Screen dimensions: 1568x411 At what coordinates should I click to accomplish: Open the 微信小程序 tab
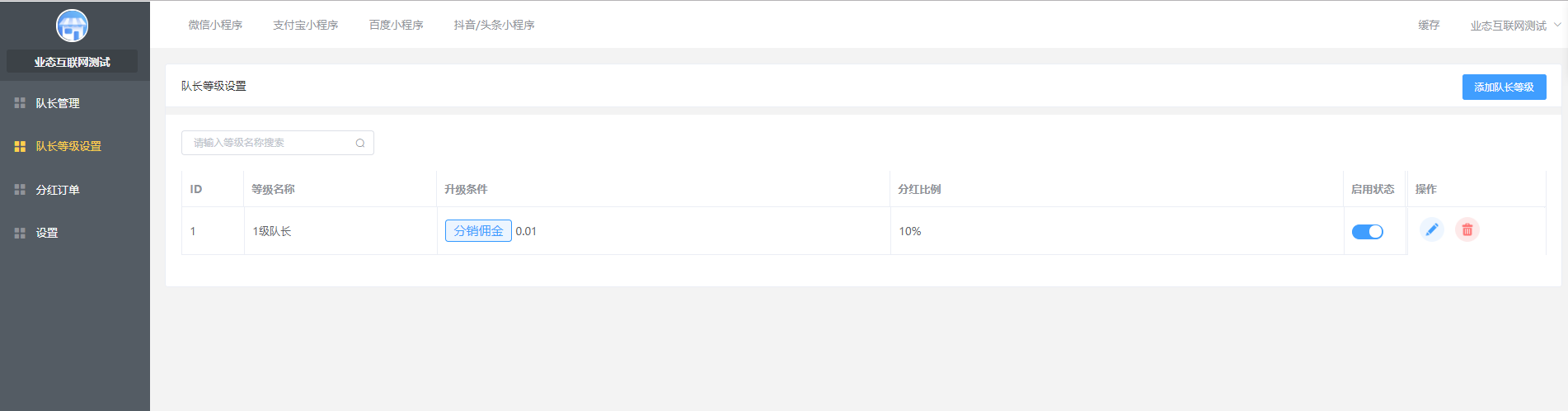point(215,25)
